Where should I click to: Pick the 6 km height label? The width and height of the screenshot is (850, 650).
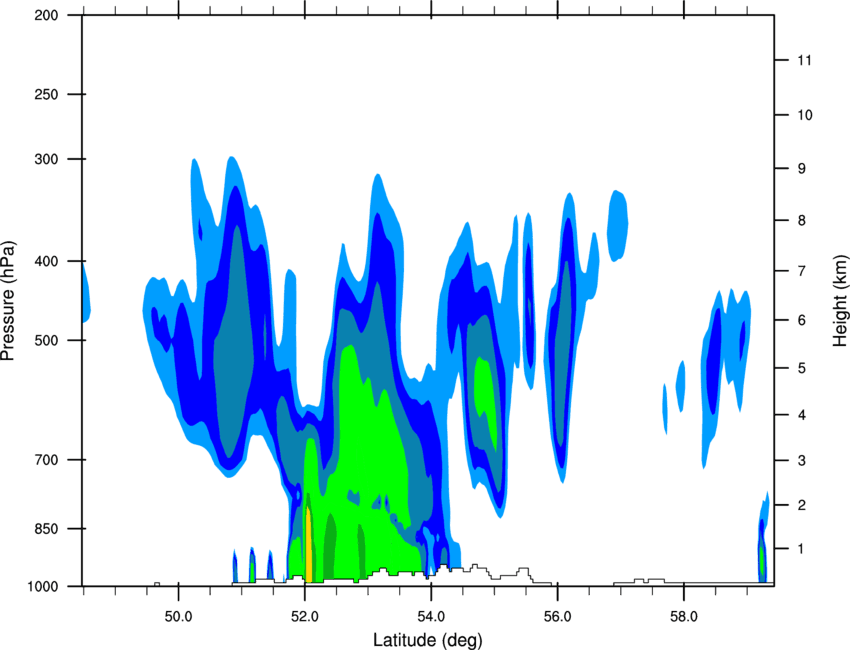click(x=802, y=320)
